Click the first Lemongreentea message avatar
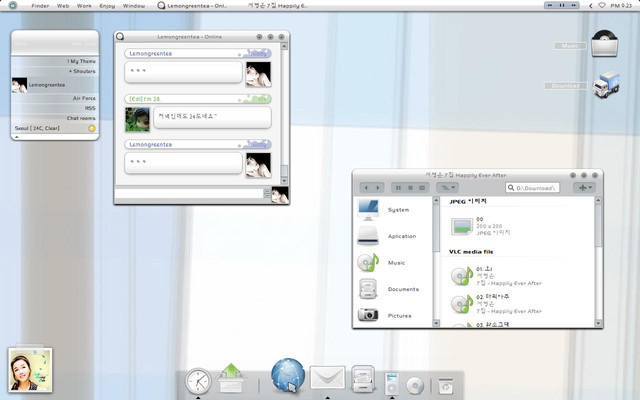 (258, 74)
